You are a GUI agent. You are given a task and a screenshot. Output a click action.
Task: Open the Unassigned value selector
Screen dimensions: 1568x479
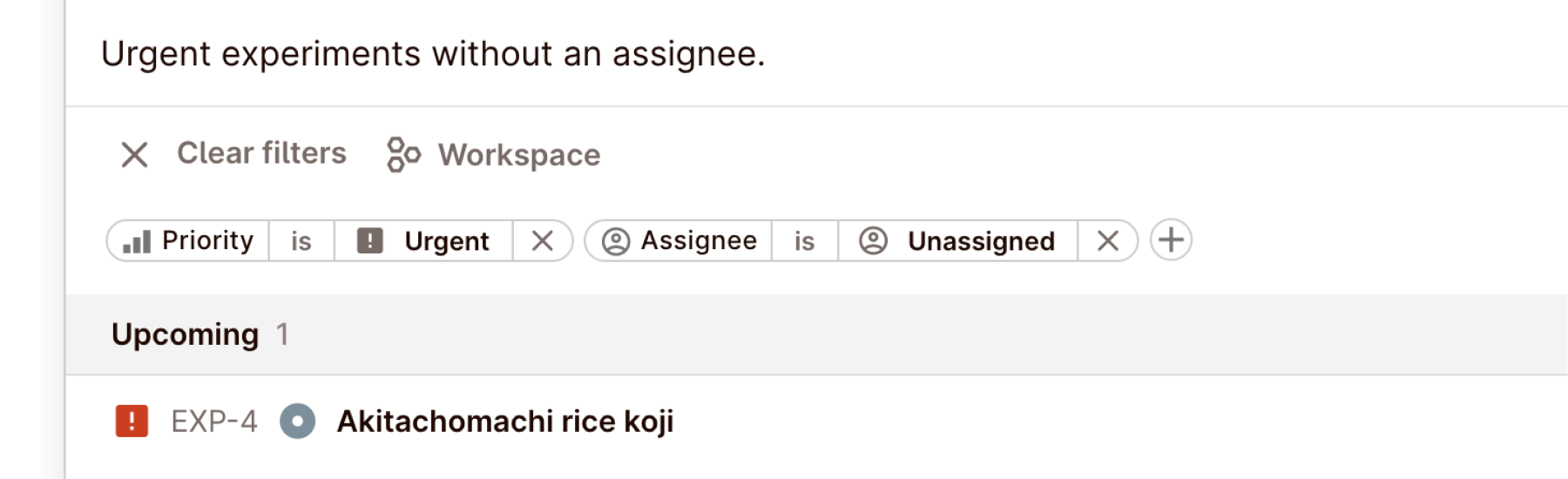click(x=981, y=241)
